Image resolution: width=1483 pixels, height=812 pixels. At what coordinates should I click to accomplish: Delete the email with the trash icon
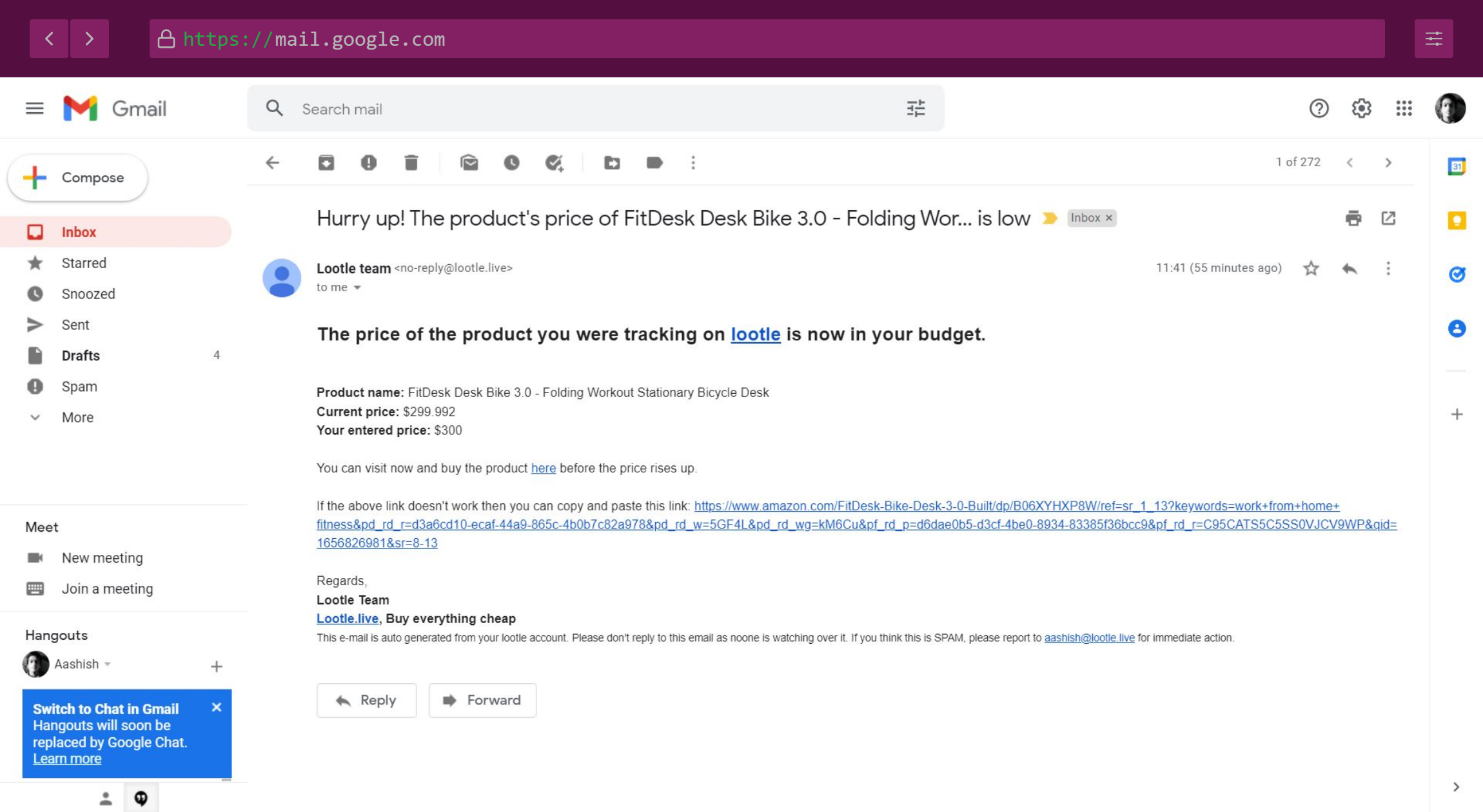pyautogui.click(x=411, y=162)
